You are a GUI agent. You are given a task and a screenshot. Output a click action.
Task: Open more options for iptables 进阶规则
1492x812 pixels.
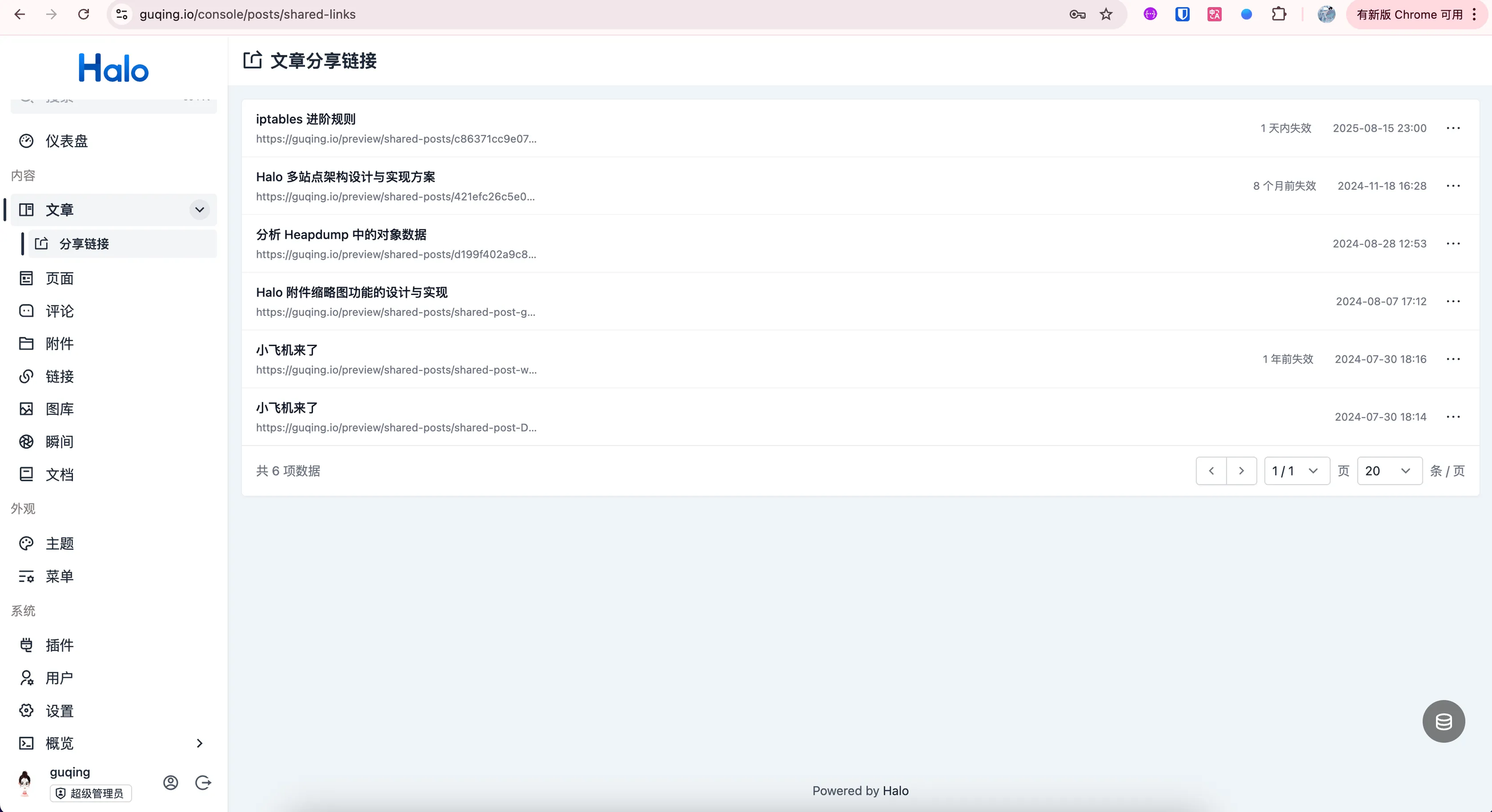pyautogui.click(x=1453, y=128)
